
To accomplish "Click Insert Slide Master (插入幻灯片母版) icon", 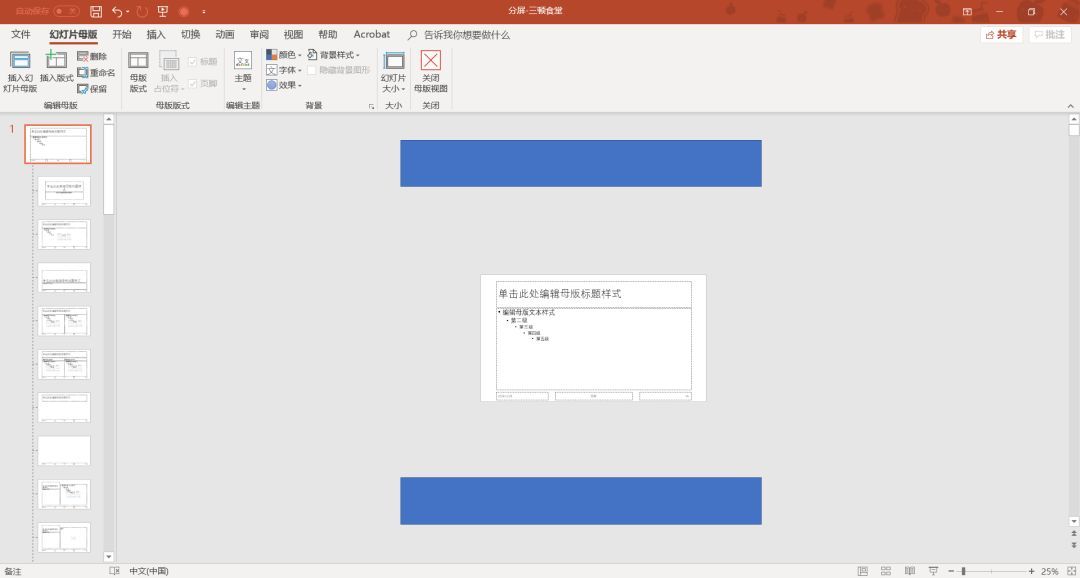I will coord(20,62).
